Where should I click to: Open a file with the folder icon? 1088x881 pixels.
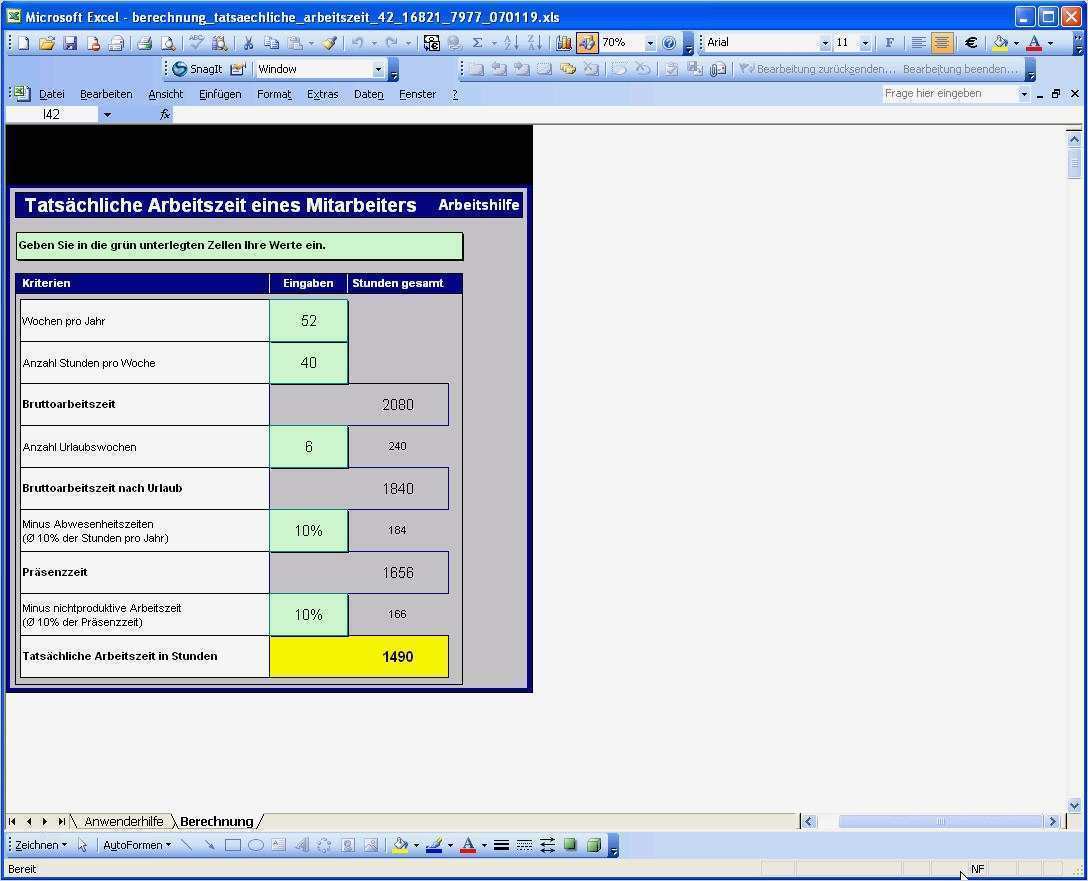46,43
